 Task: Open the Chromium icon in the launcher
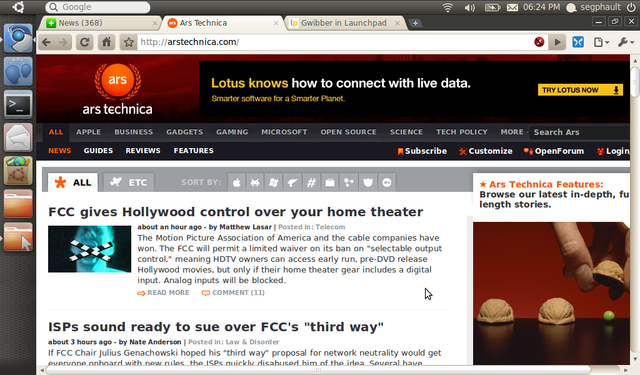coord(18,38)
